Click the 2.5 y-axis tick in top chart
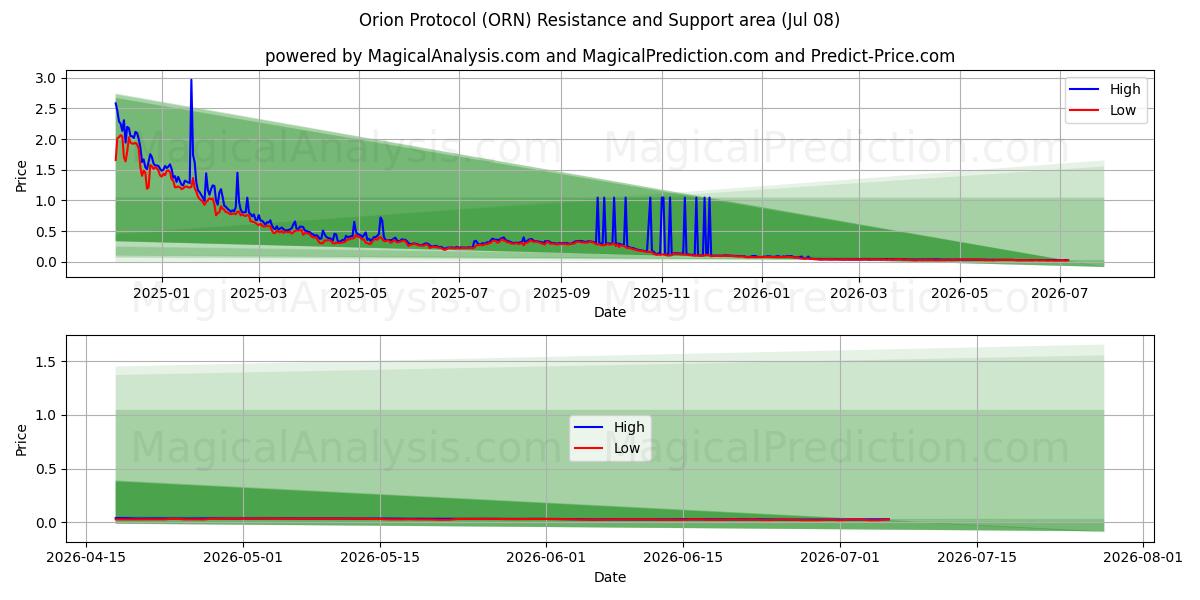 click(48, 109)
